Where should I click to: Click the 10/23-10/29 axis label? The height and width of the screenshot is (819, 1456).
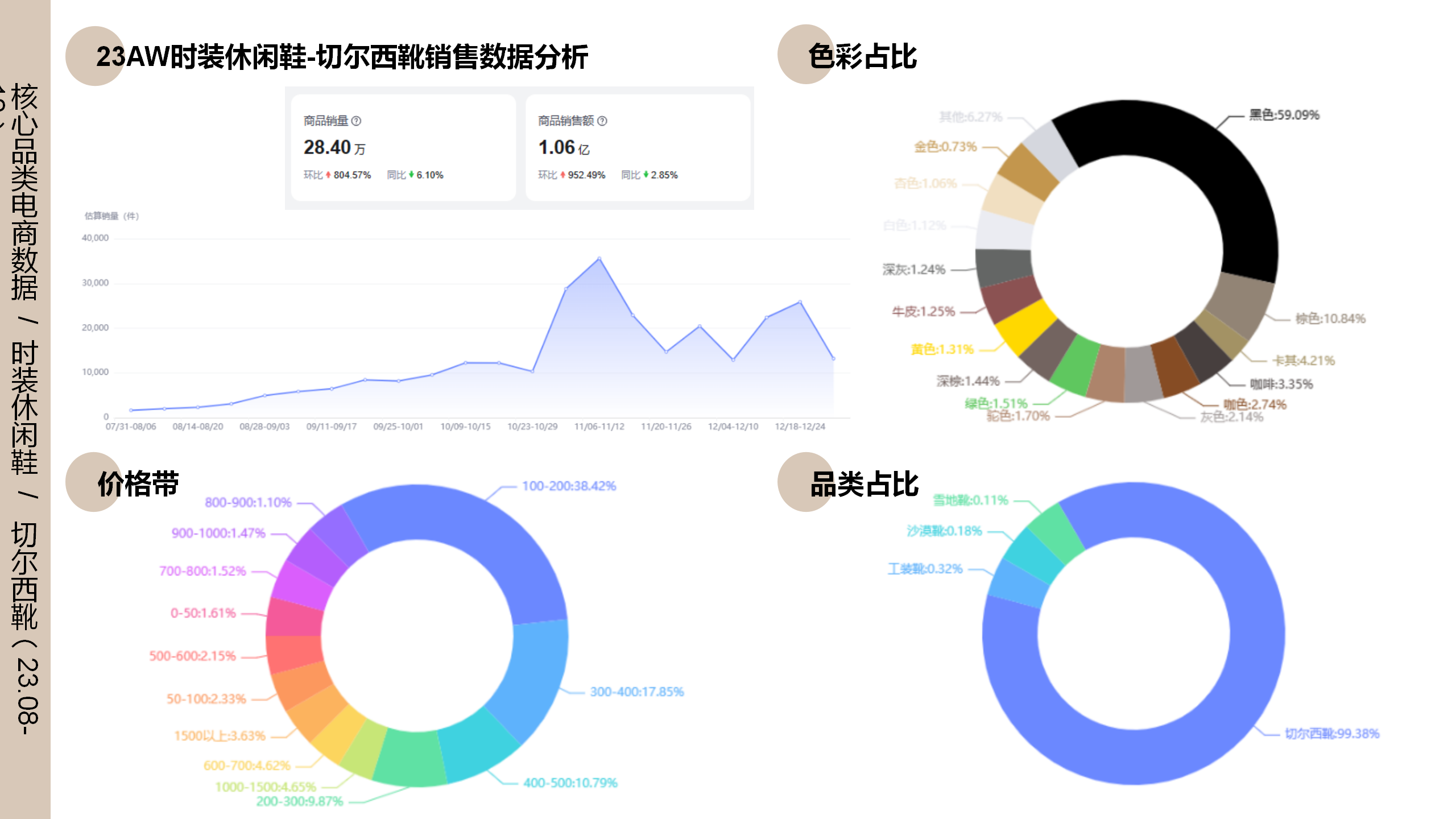532,427
